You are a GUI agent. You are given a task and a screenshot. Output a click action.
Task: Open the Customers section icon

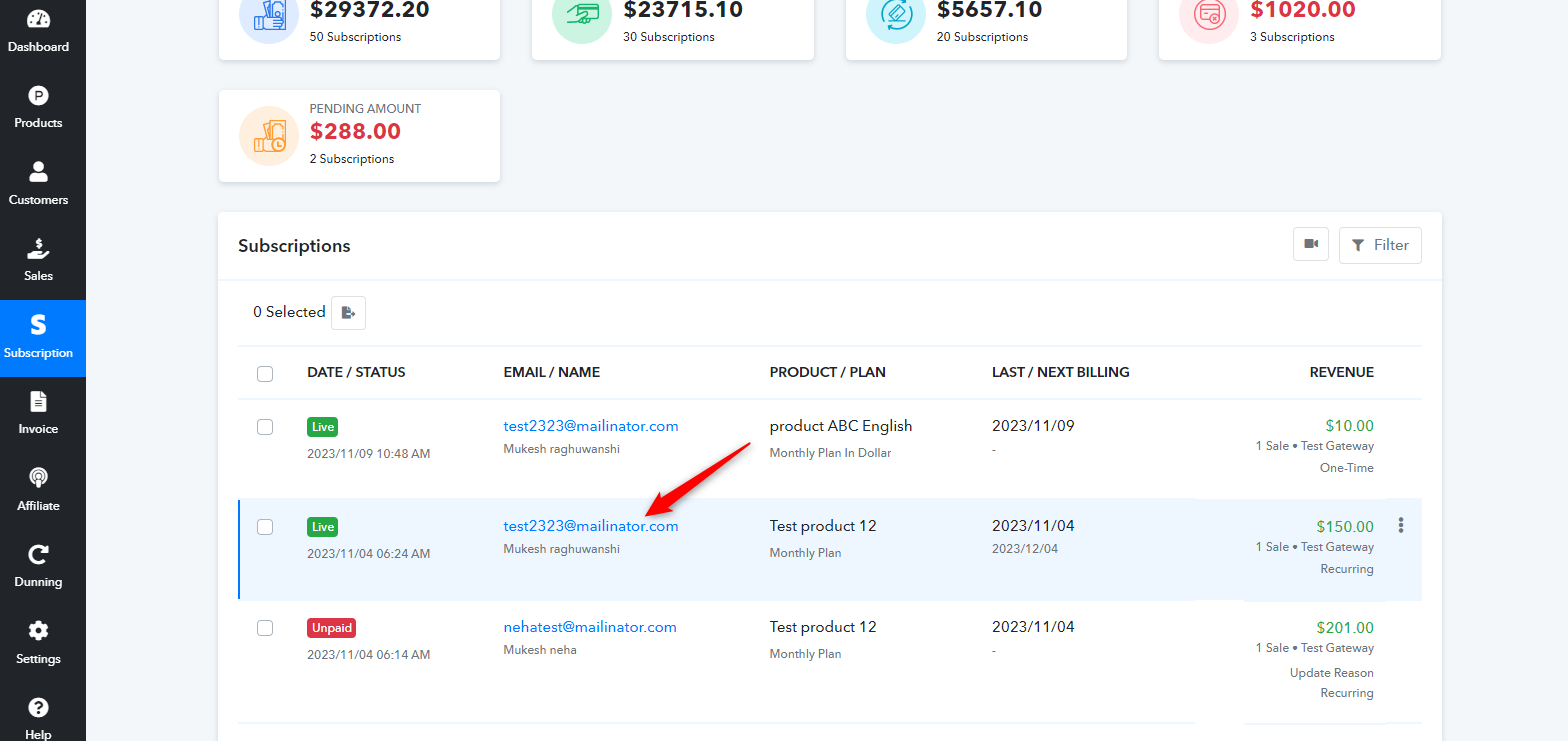point(38,172)
